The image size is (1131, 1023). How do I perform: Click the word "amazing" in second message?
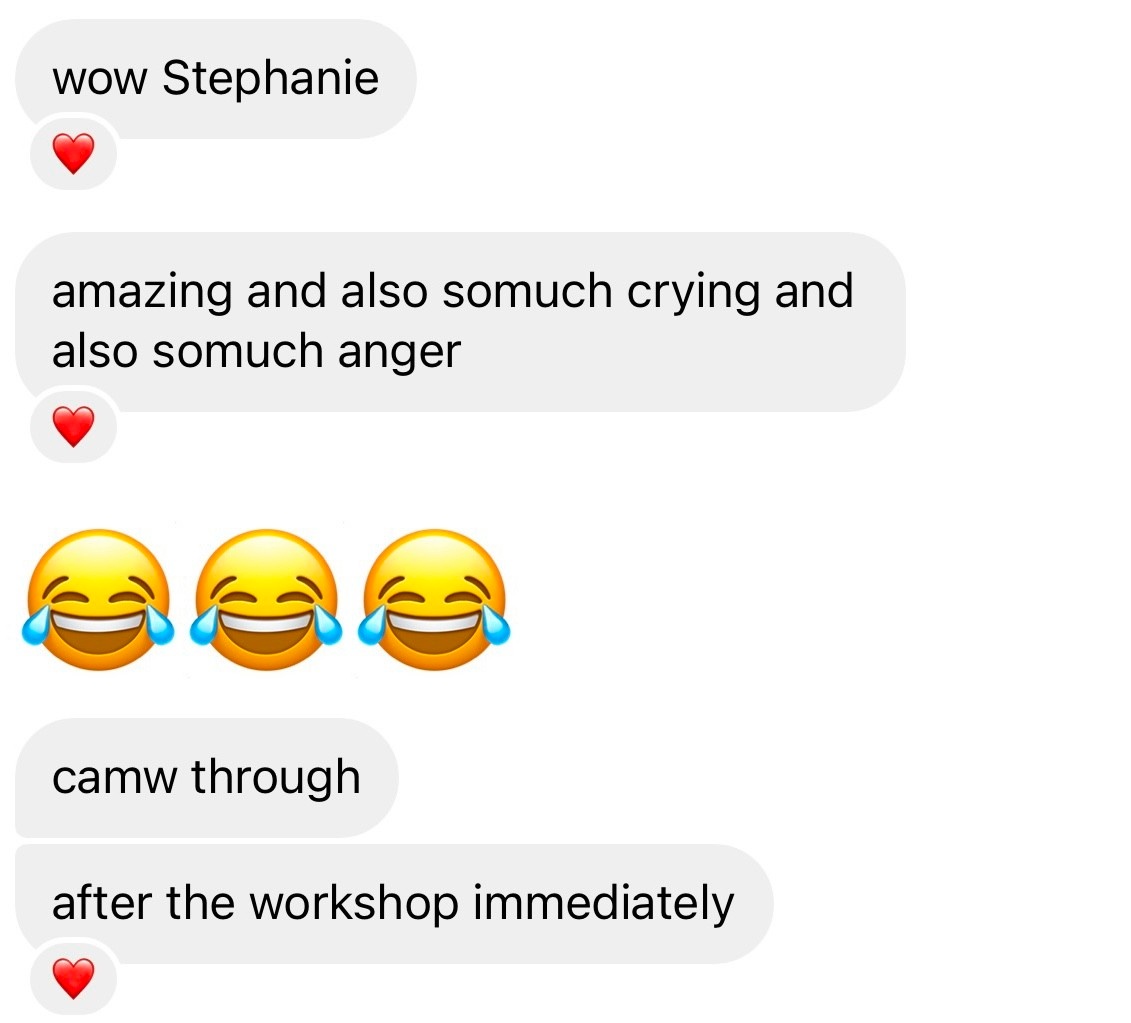point(142,292)
